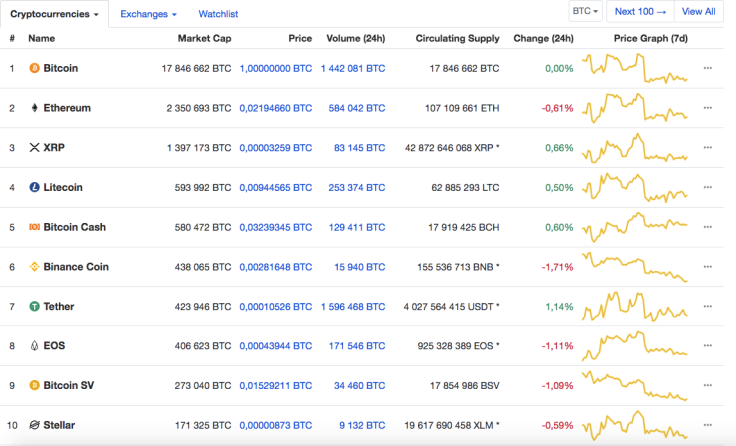Open the Ethereum name link
The width and height of the screenshot is (736, 446).
coord(67,108)
